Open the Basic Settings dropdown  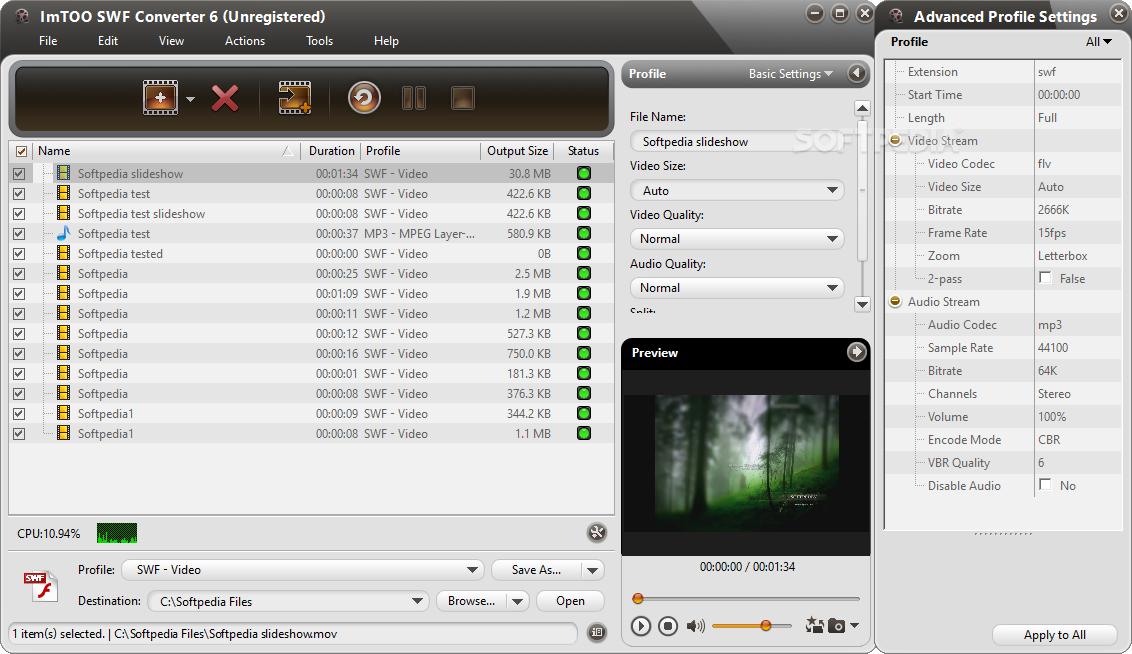(791, 74)
